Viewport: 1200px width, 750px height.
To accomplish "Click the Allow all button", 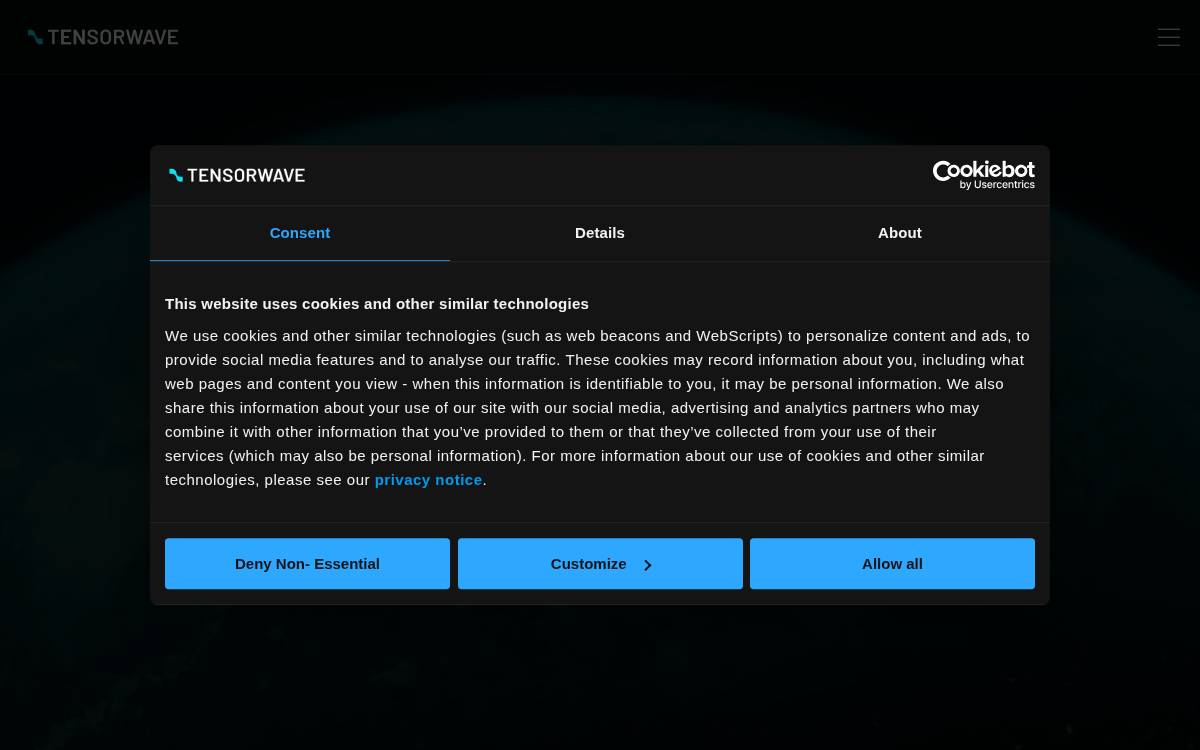I will [x=892, y=564].
